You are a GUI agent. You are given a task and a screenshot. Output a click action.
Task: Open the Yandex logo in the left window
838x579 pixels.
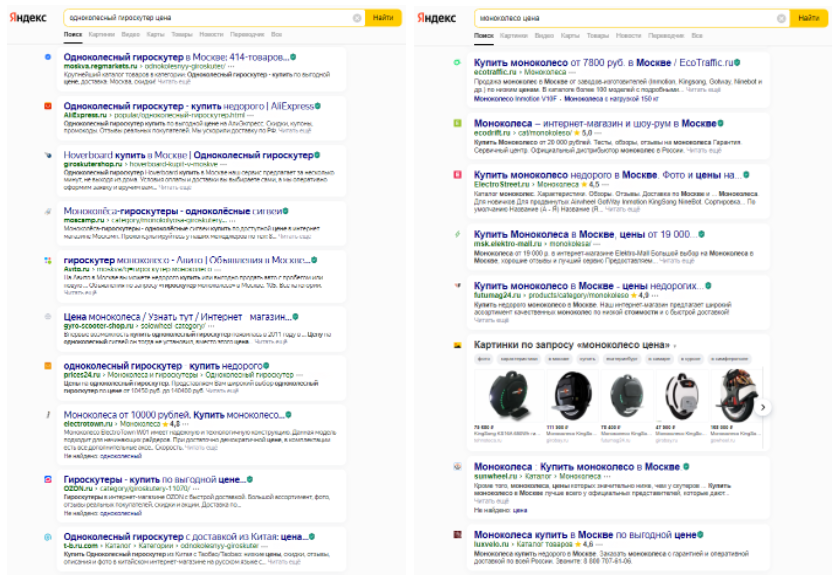click(x=28, y=17)
